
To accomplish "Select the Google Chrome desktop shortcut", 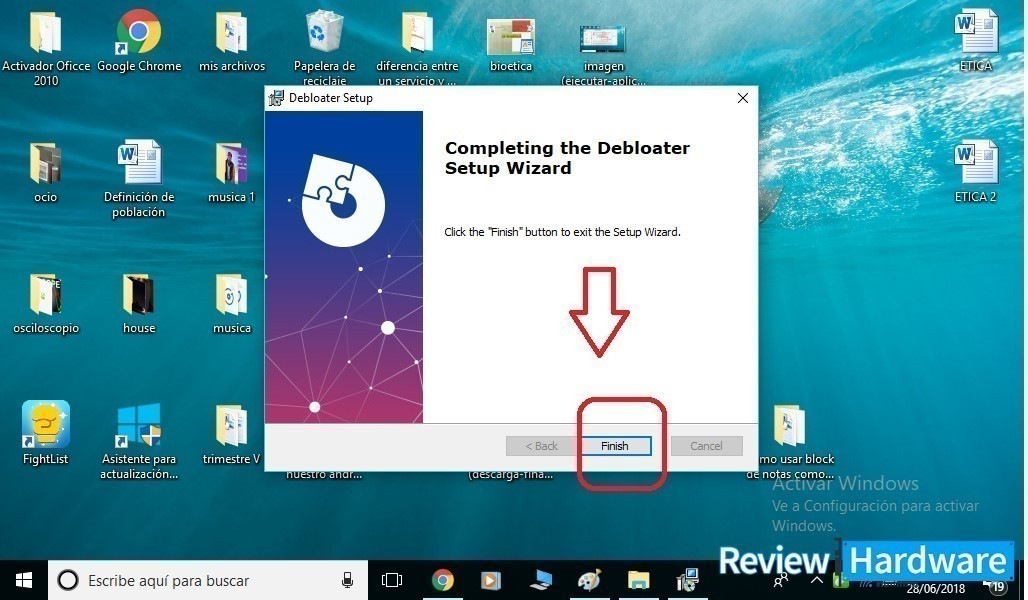I will coord(139,41).
